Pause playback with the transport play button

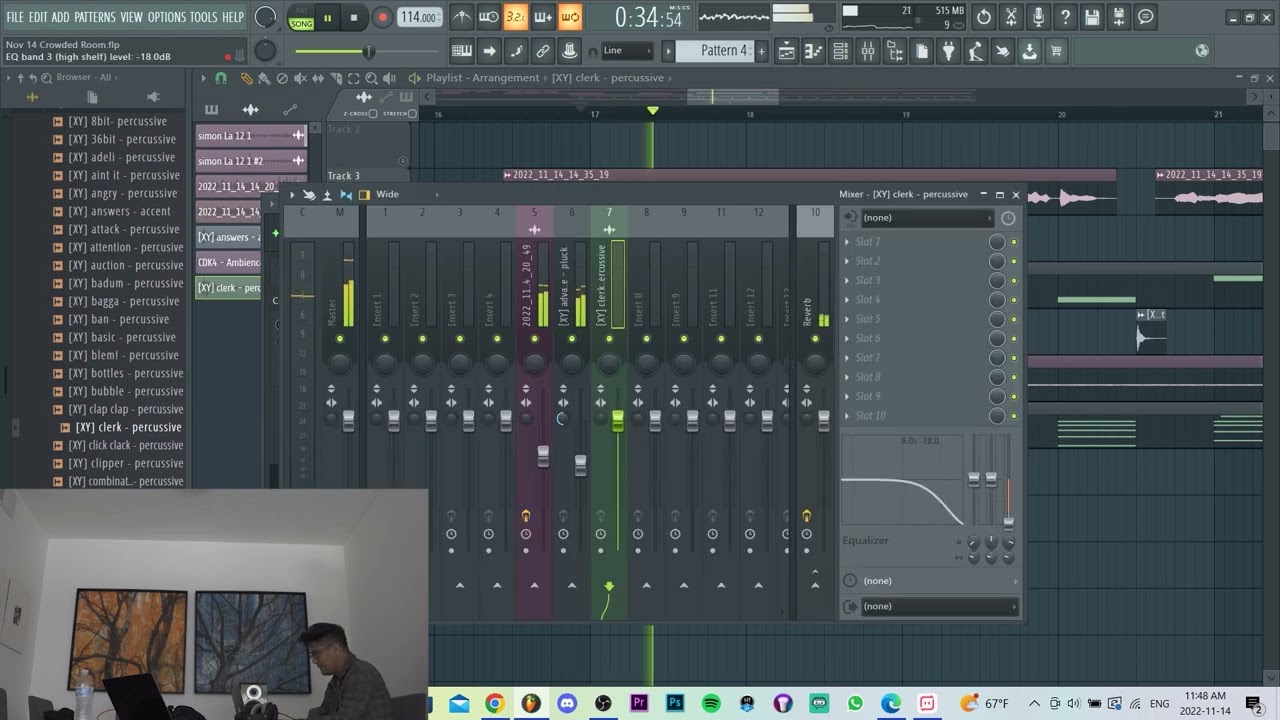(x=327, y=17)
